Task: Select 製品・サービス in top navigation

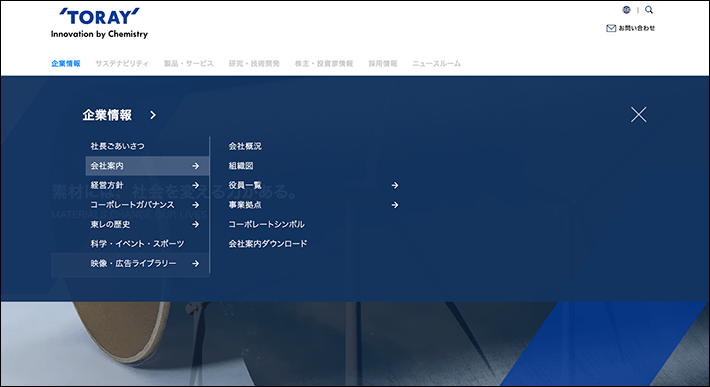Action: click(x=188, y=63)
